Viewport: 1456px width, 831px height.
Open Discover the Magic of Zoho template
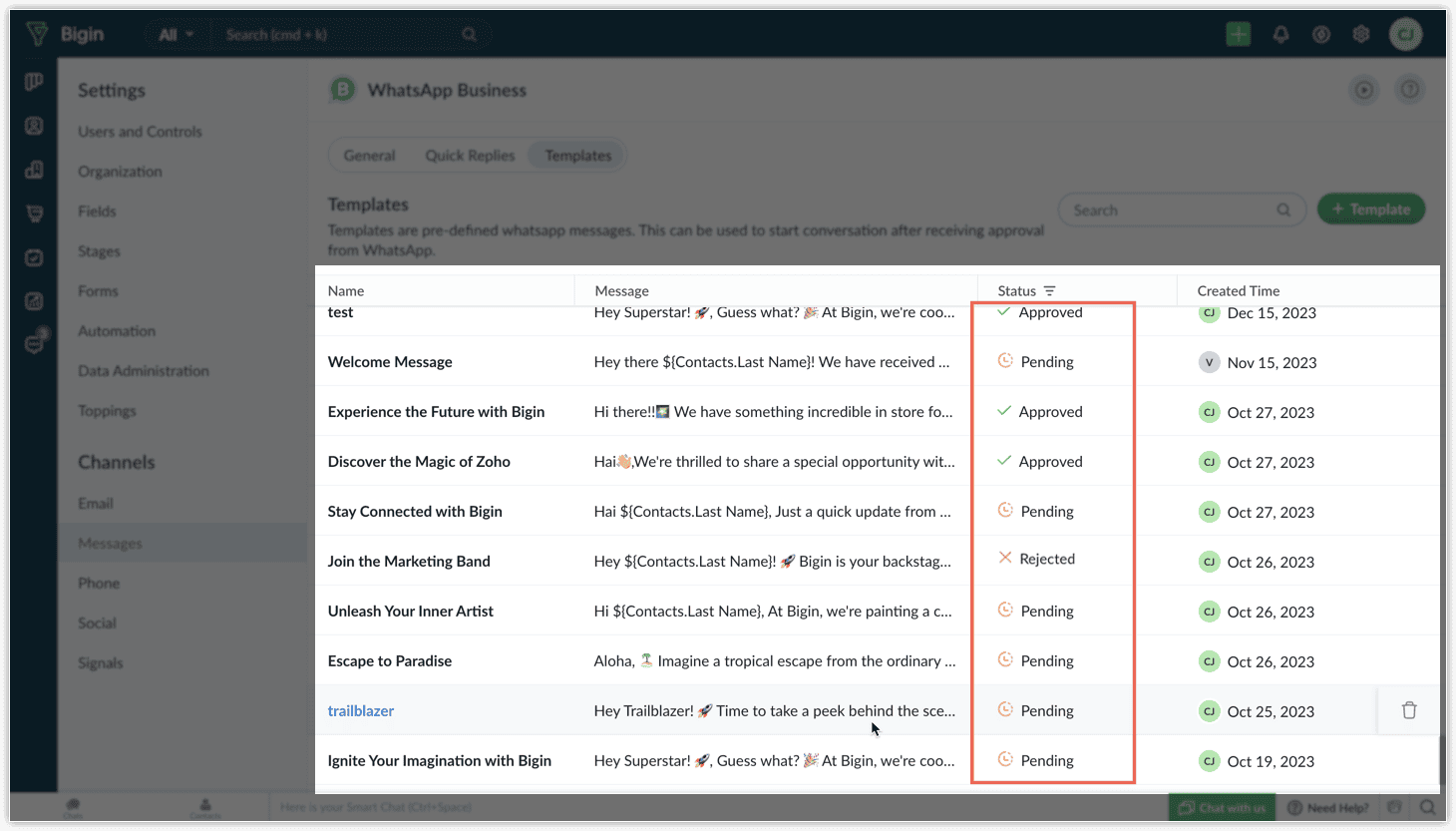point(419,461)
